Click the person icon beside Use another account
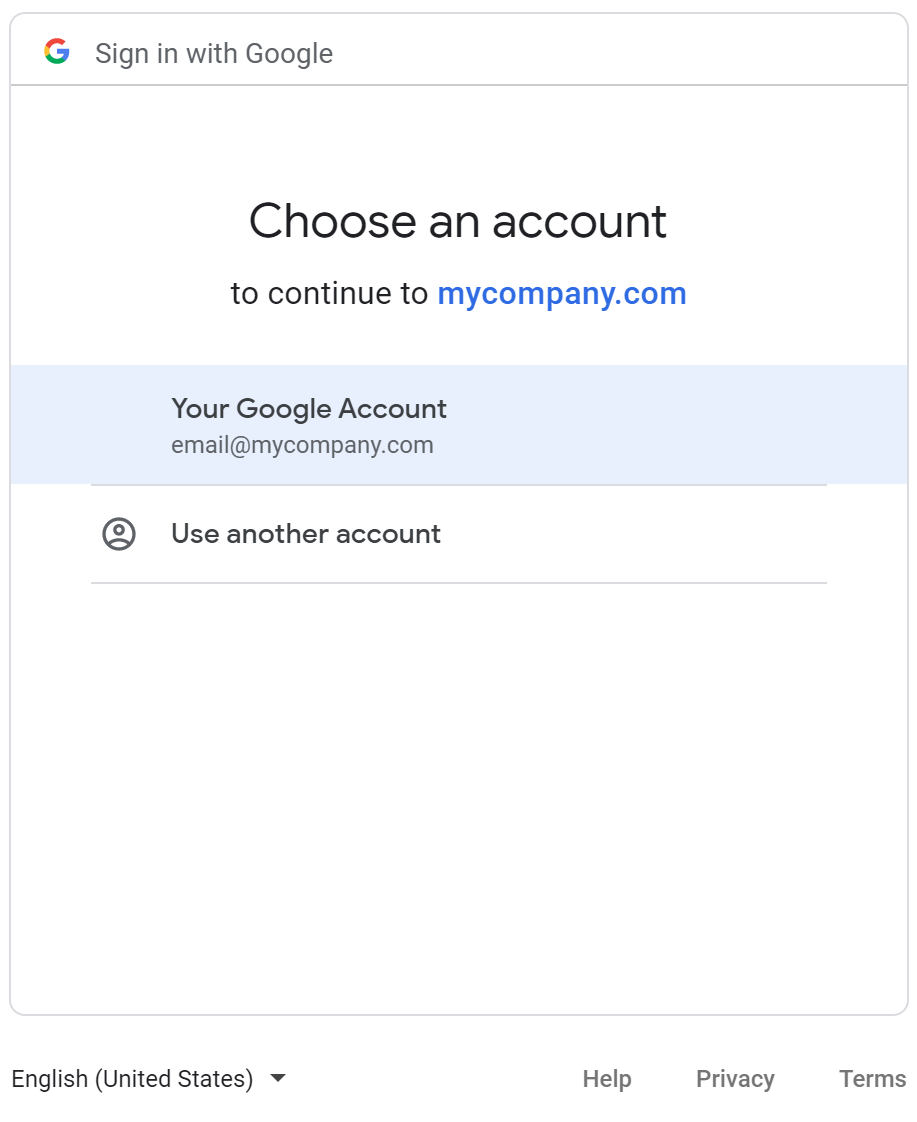The height and width of the screenshot is (1122, 917). coord(119,534)
